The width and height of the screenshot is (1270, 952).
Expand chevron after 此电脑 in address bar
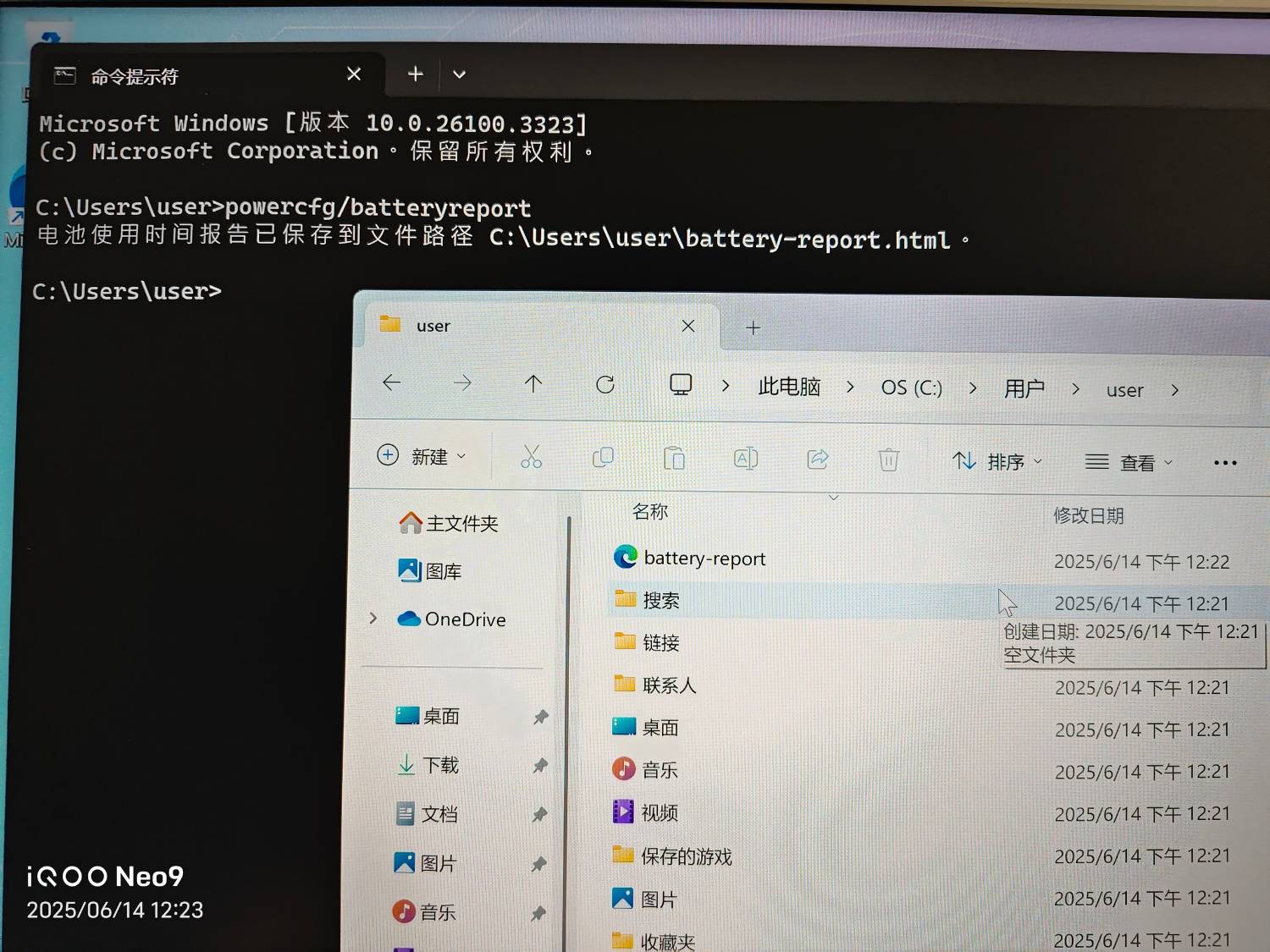click(850, 388)
